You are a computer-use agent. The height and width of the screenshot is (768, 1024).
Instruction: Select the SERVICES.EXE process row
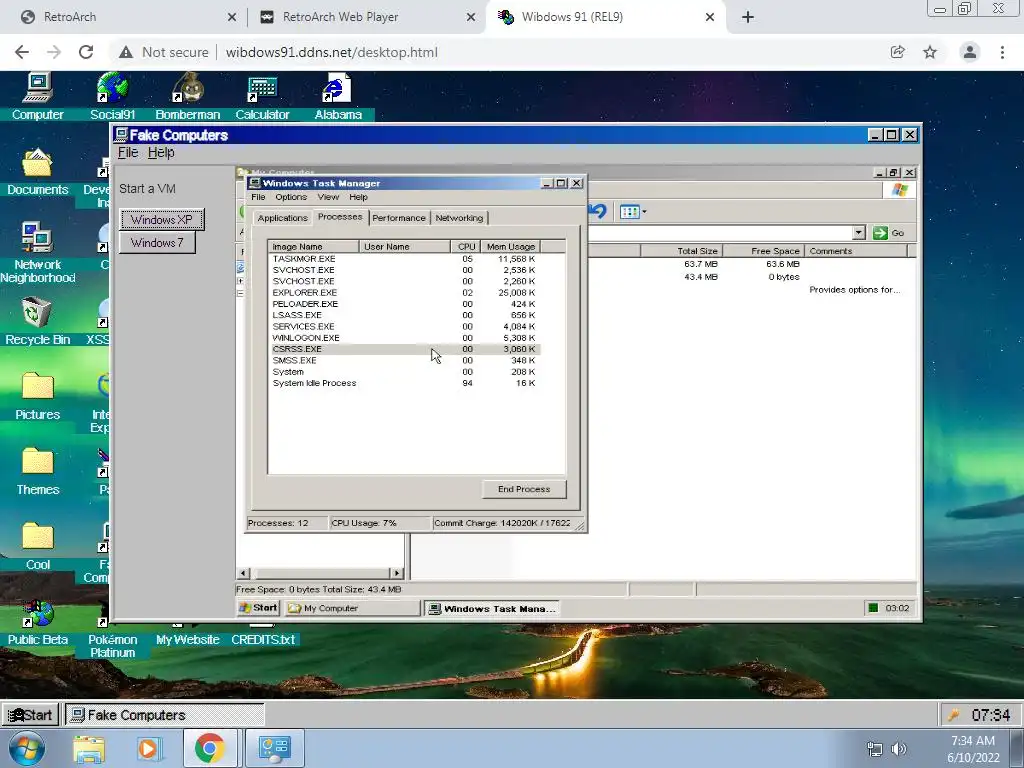pos(405,327)
